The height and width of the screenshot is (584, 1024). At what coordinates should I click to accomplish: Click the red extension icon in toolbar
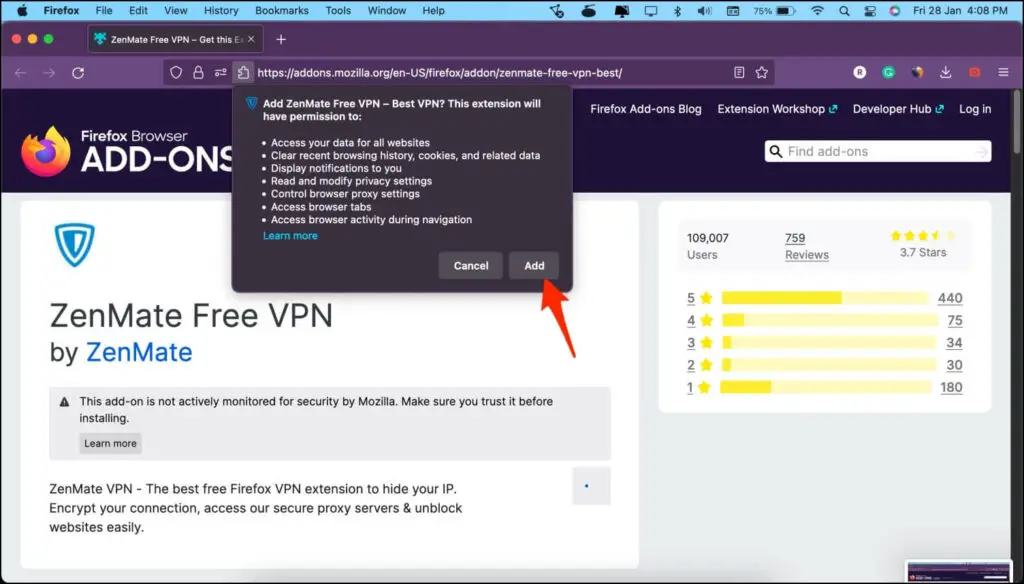point(974,73)
